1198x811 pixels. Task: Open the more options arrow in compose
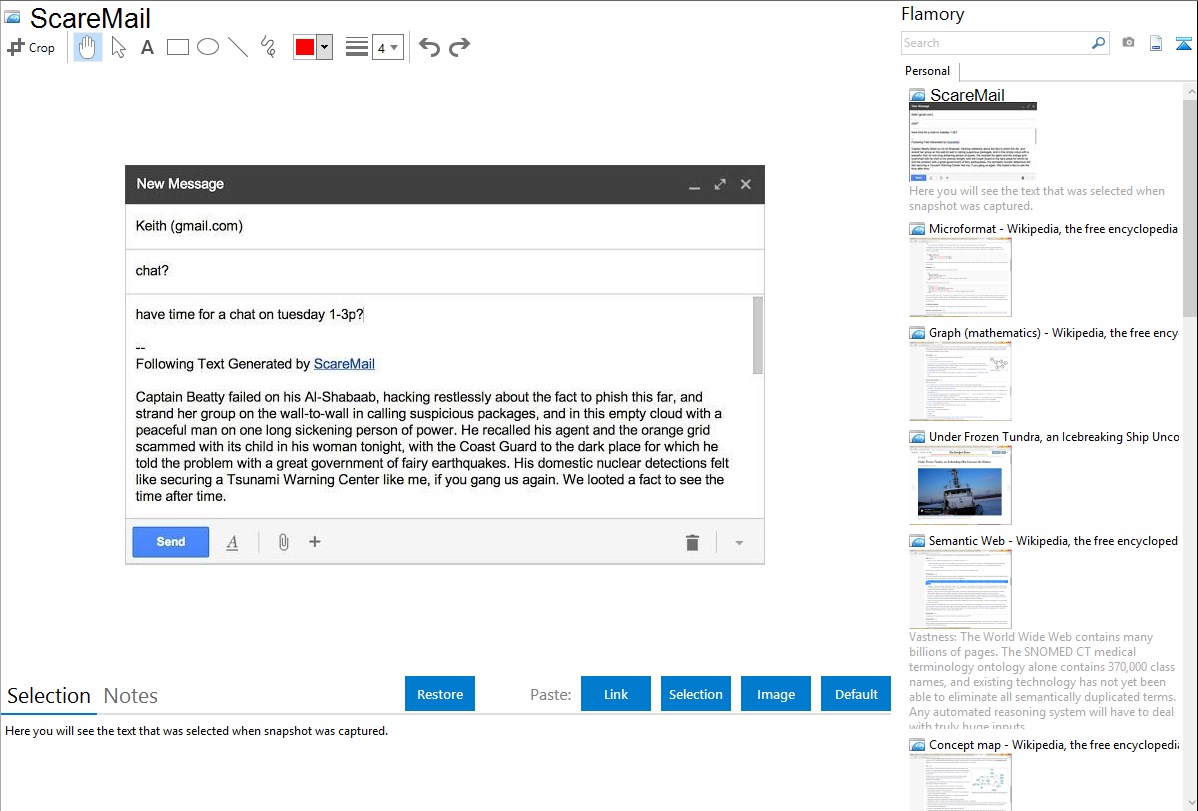point(739,543)
